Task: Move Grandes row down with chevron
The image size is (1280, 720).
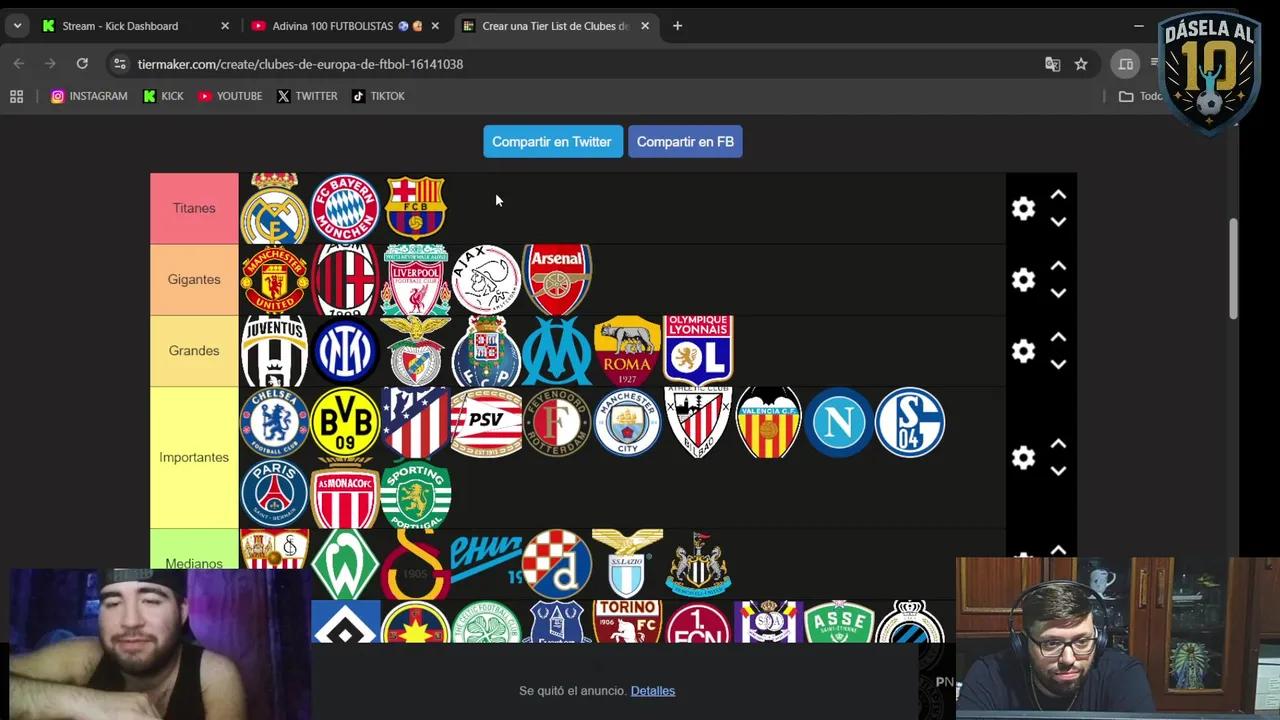Action: (1058, 364)
